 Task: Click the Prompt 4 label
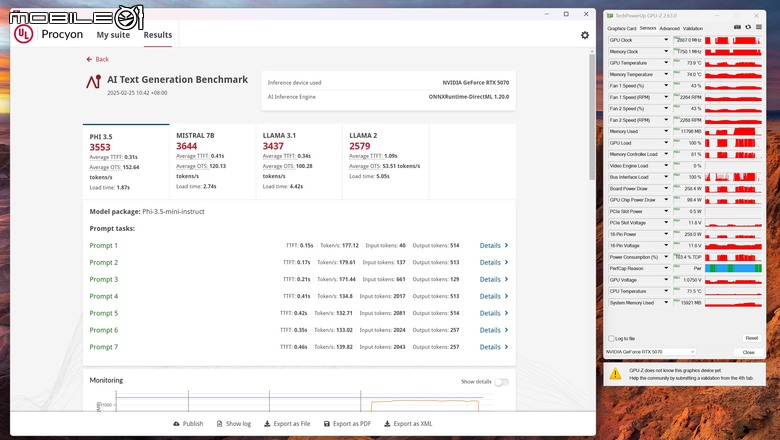[103, 296]
